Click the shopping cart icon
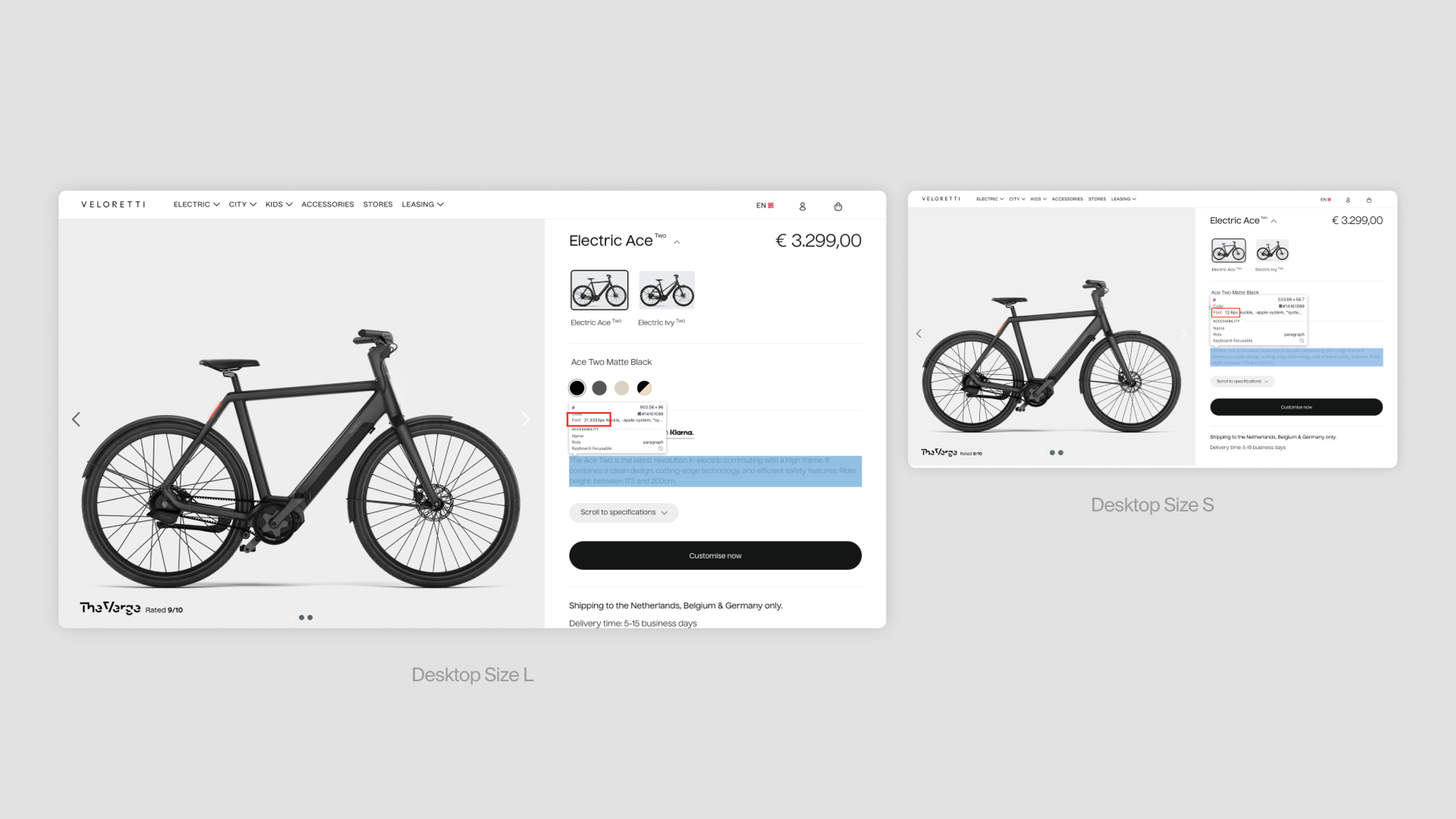This screenshot has height=819, width=1456. tap(838, 207)
